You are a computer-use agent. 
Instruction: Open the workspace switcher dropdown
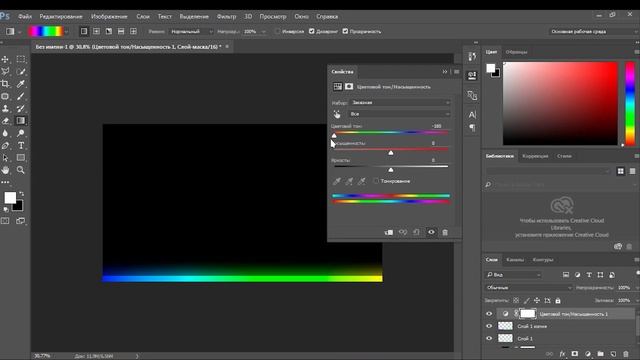pos(593,31)
